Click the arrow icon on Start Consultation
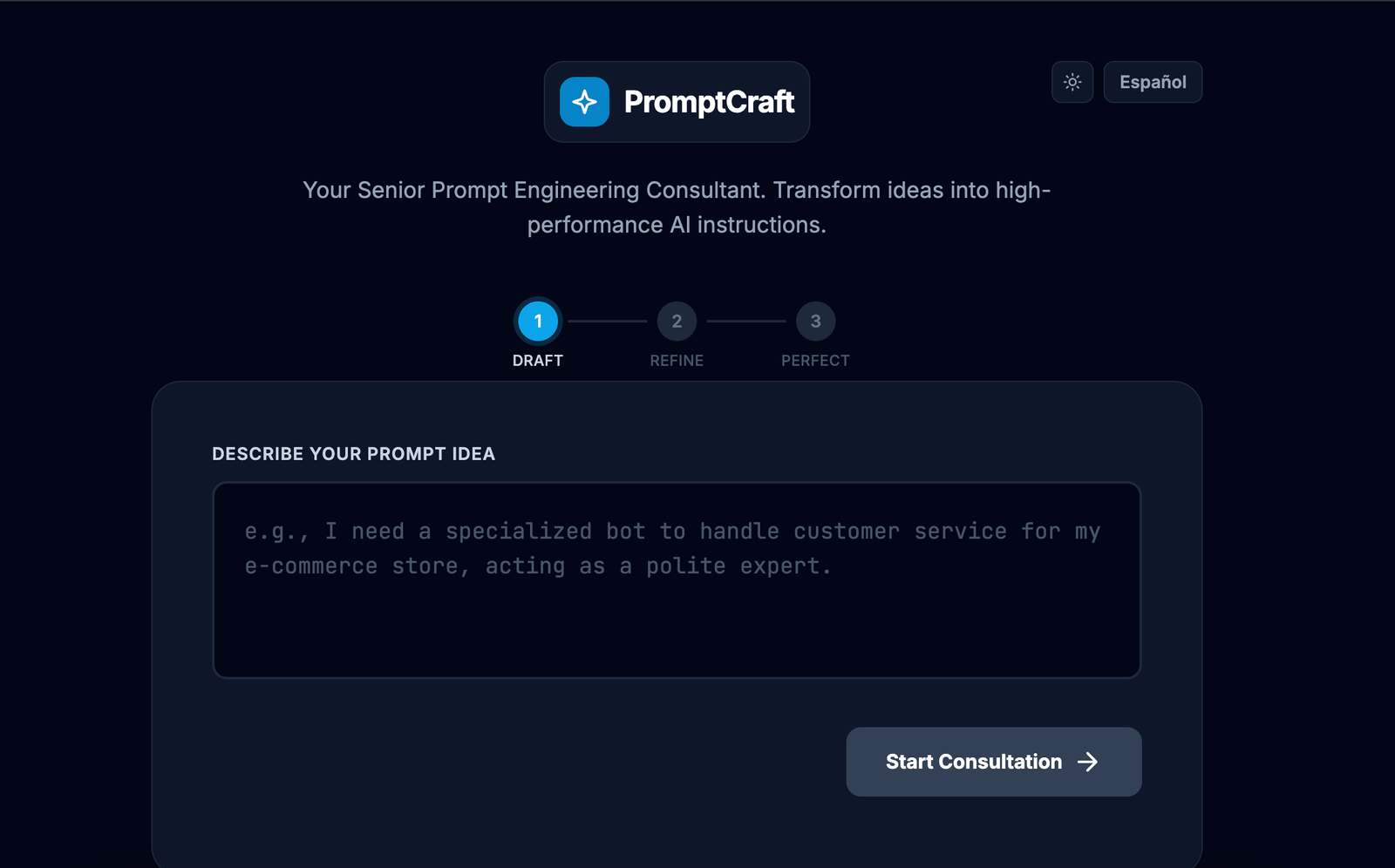Image resolution: width=1395 pixels, height=868 pixels. (x=1088, y=762)
